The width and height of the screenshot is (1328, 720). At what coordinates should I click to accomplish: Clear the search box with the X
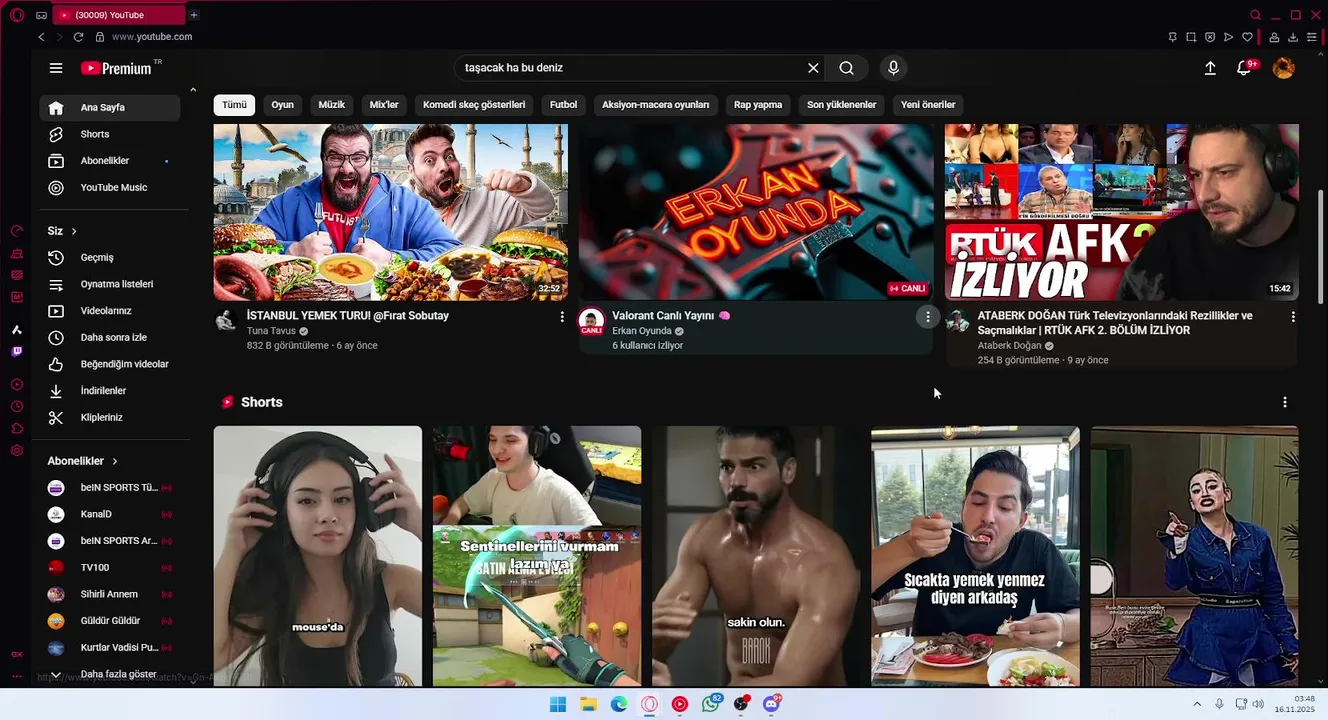click(813, 68)
